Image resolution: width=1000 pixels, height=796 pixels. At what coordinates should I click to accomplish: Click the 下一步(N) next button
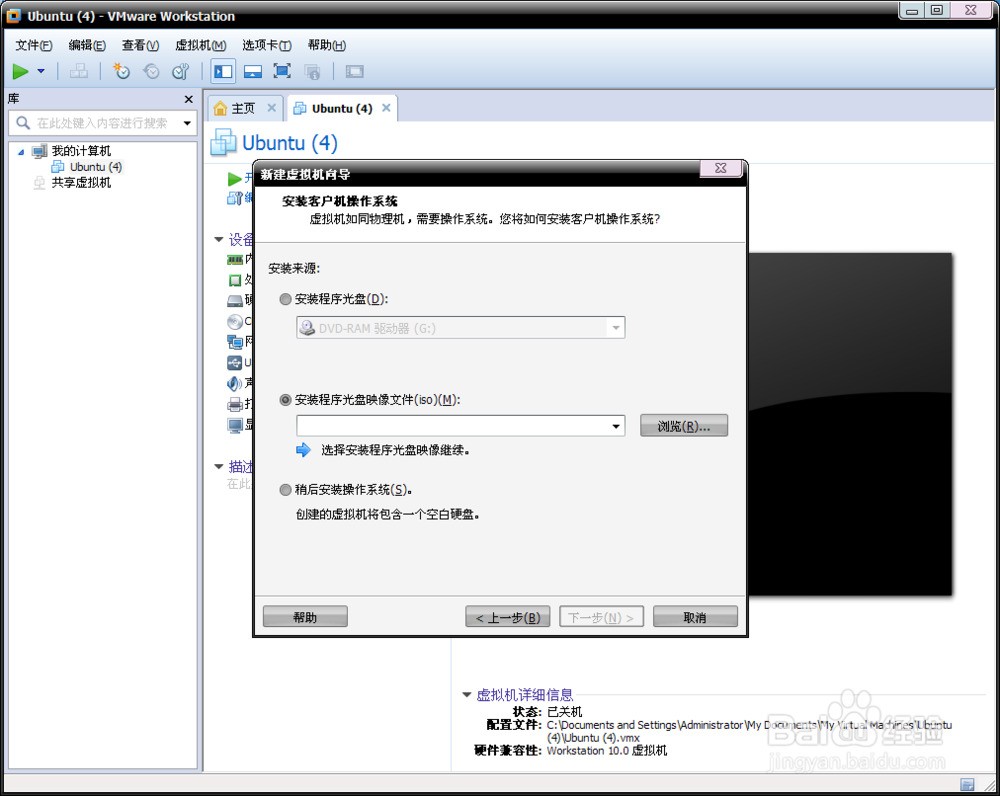601,617
